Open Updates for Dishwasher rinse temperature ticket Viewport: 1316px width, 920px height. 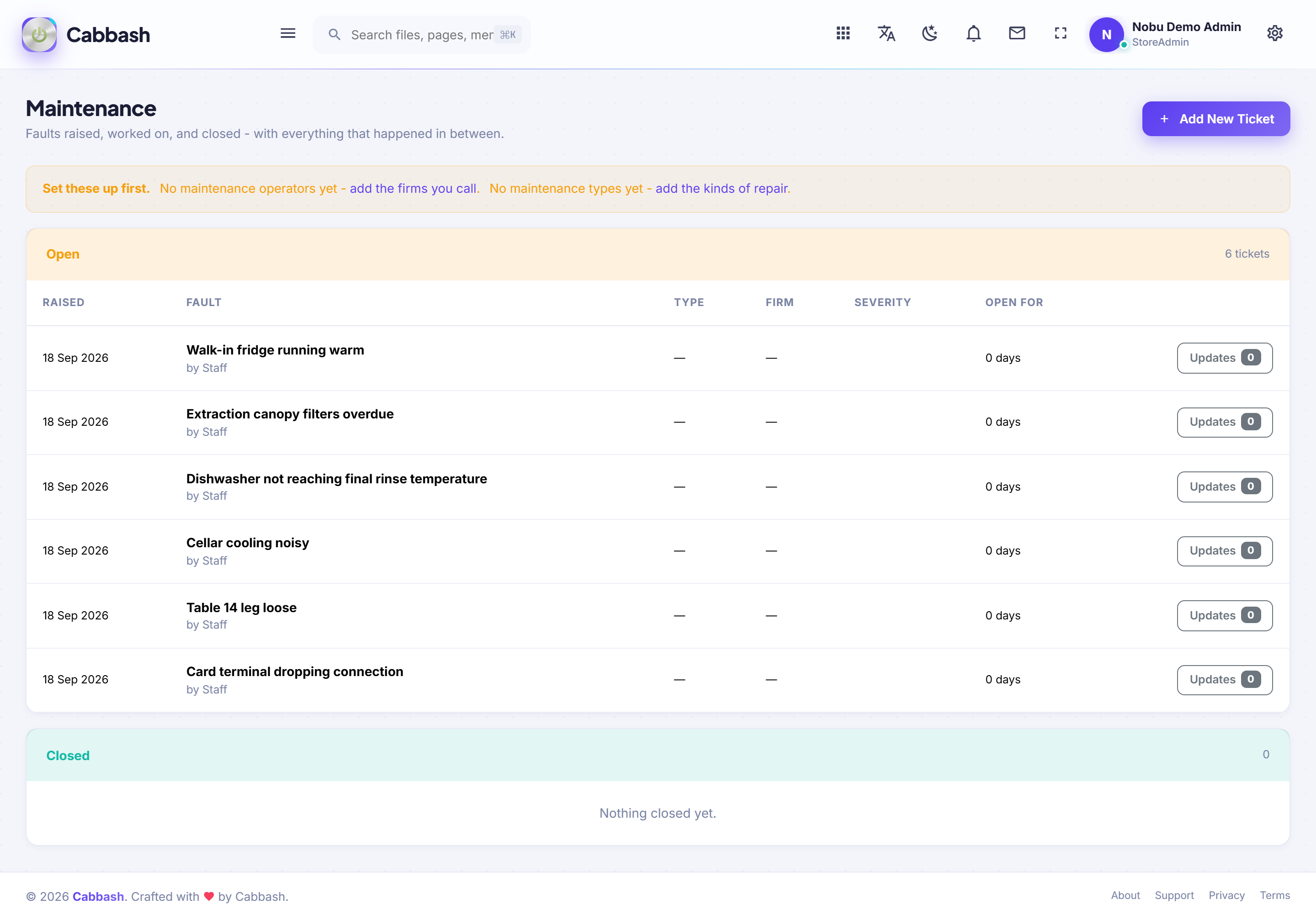1224,486
